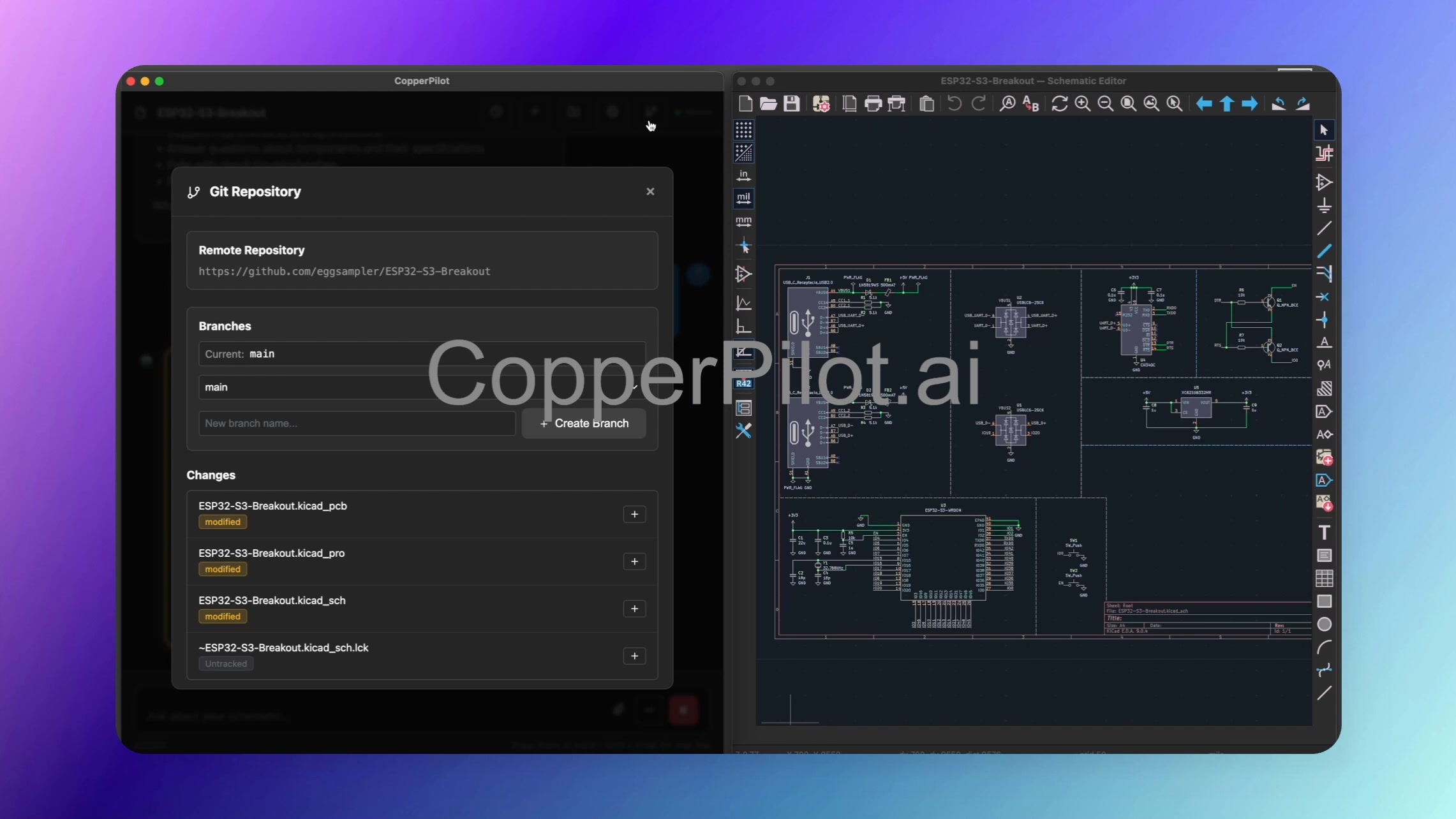Click Zoom to fit objects icon
The width and height of the screenshot is (1456, 819).
[x=1152, y=103]
